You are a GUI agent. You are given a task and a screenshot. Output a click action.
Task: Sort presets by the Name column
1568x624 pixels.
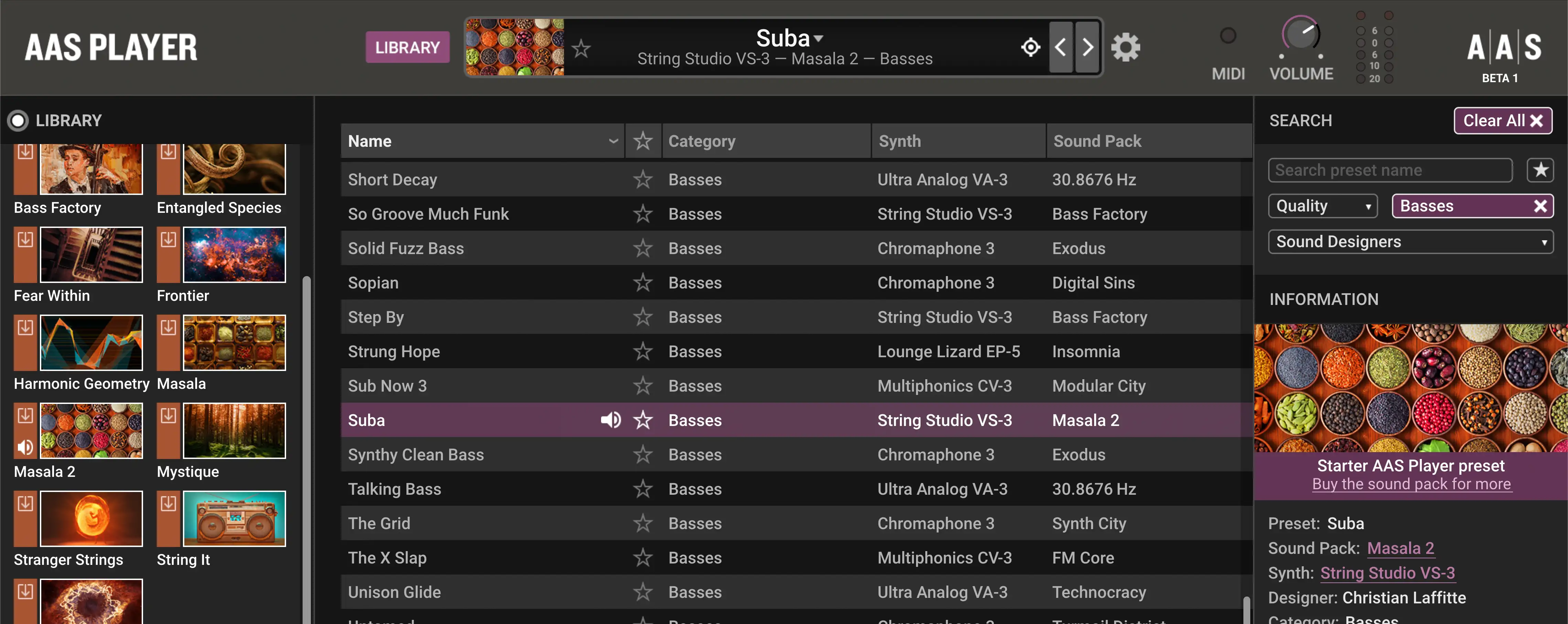[483, 141]
